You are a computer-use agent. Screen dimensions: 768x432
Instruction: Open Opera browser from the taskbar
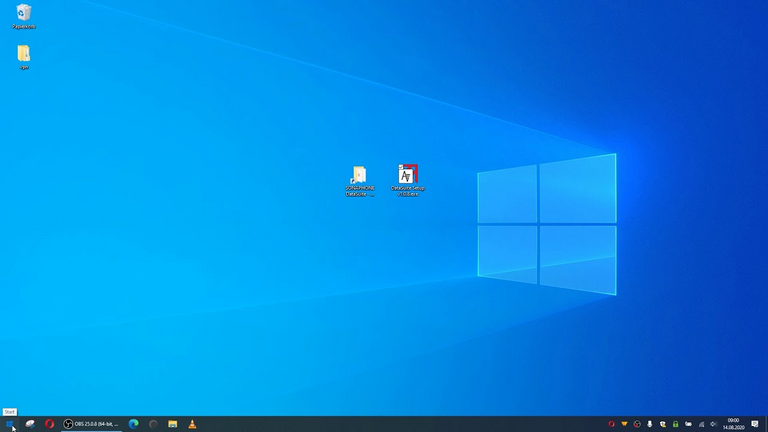click(x=49, y=424)
